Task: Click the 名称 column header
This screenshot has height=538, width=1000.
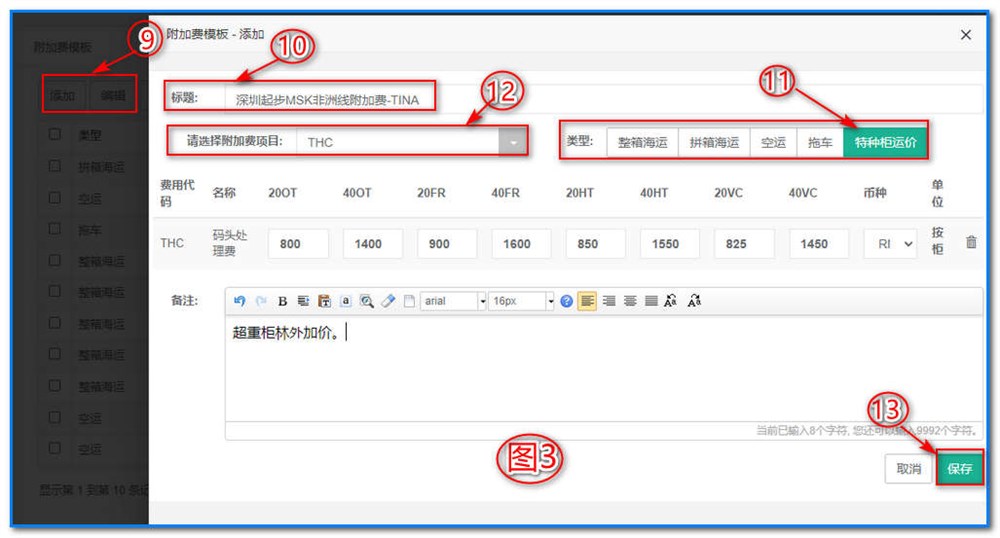Action: [x=224, y=193]
